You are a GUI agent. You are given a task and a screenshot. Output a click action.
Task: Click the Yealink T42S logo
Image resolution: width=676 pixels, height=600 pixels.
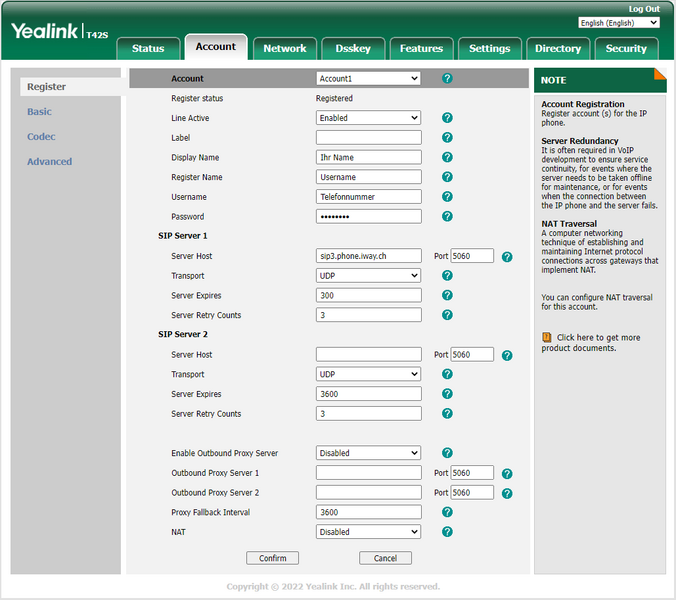tap(59, 31)
